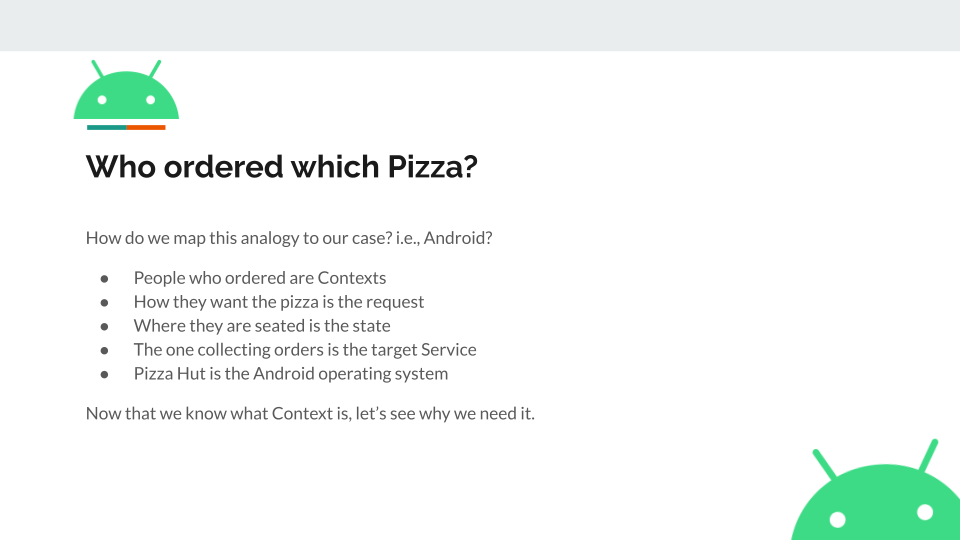Viewport: 960px width, 540px height.
Task: Click the 'Now that we know what Context is' line
Action: [x=310, y=413]
